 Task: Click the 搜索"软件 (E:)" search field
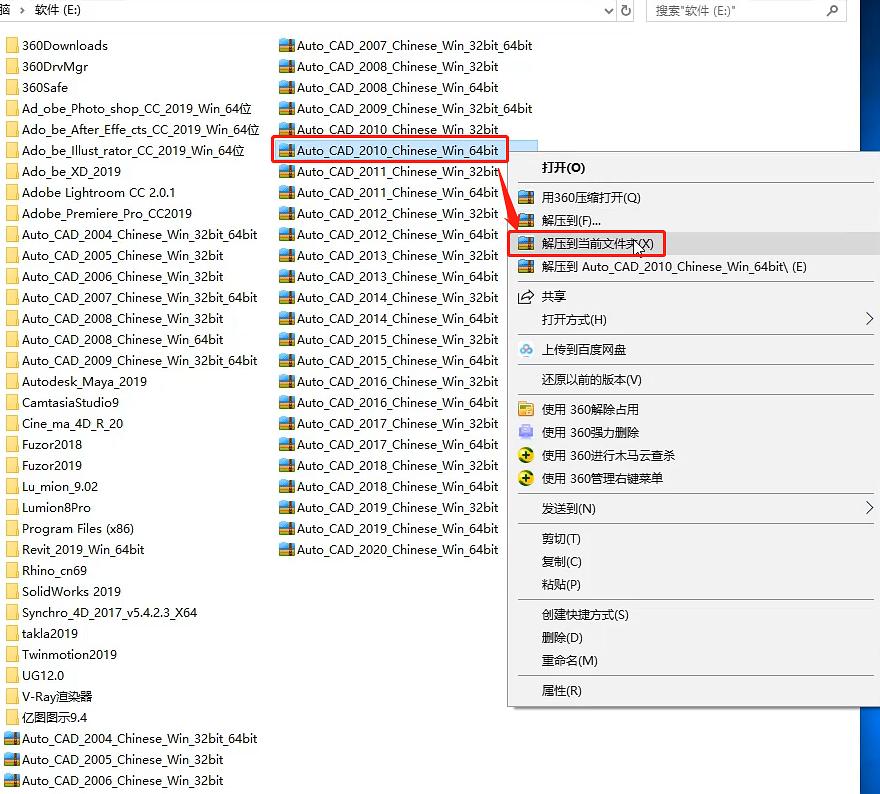[746, 10]
